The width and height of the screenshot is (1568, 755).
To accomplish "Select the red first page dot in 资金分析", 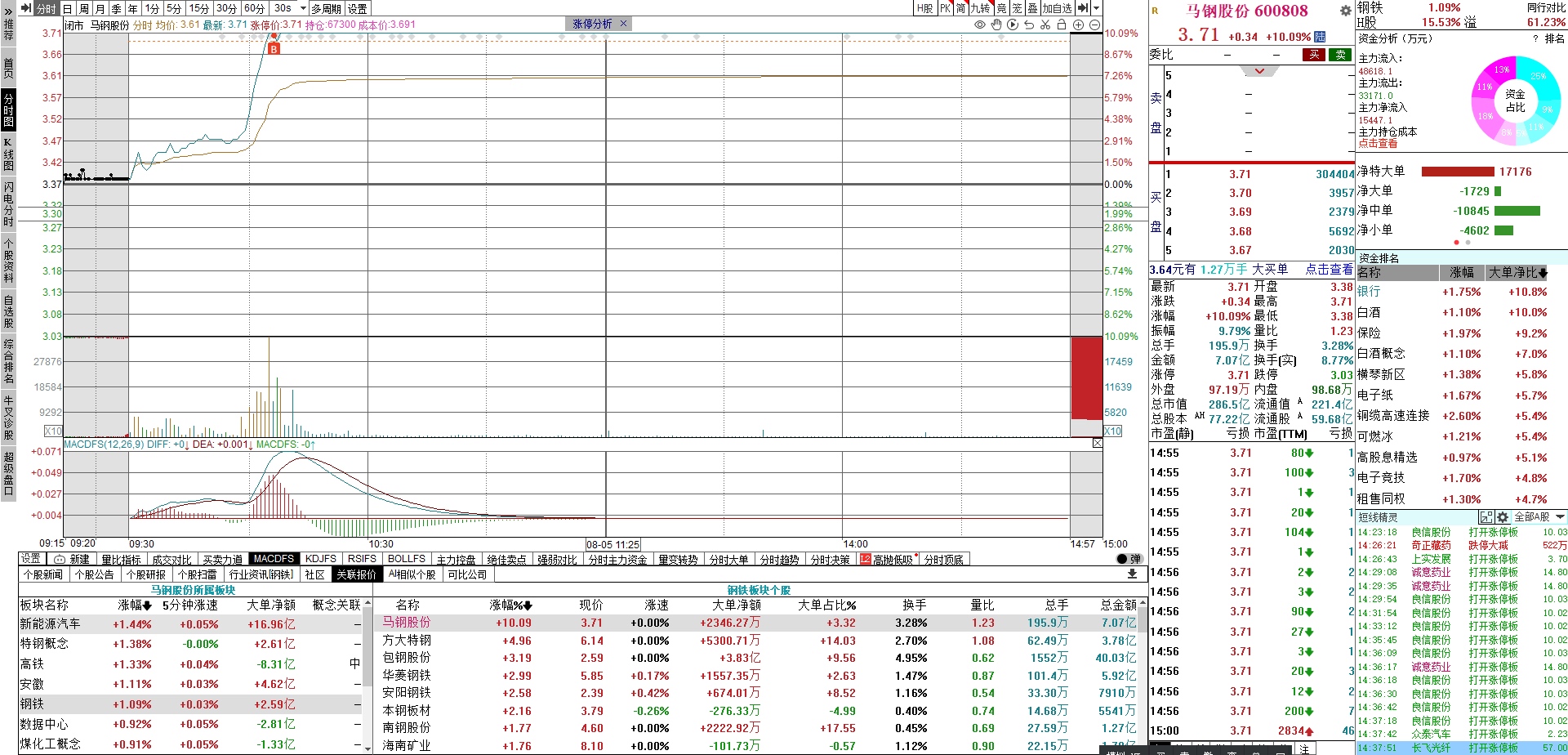I will point(1457,243).
